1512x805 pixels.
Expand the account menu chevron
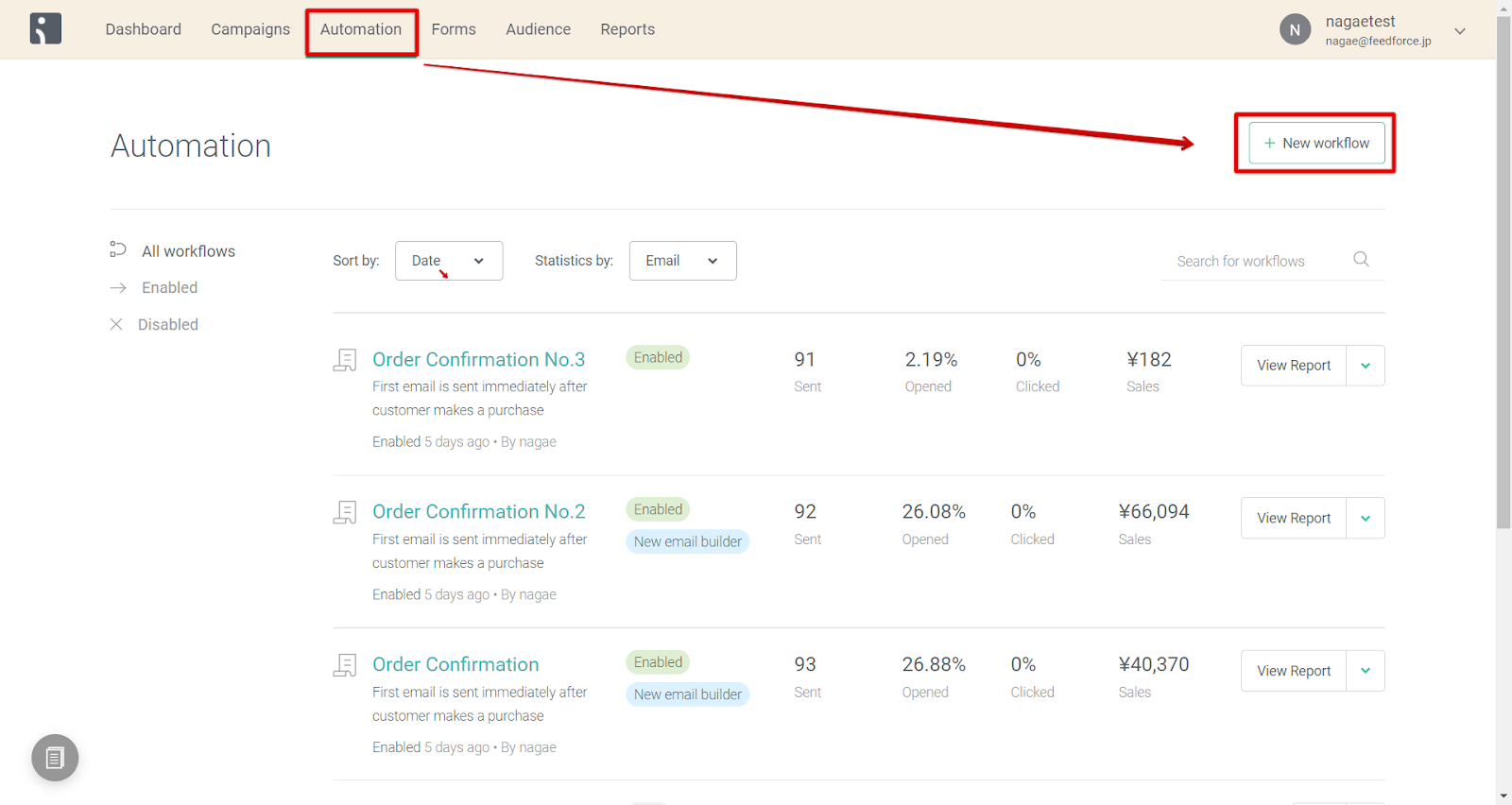[x=1460, y=31]
